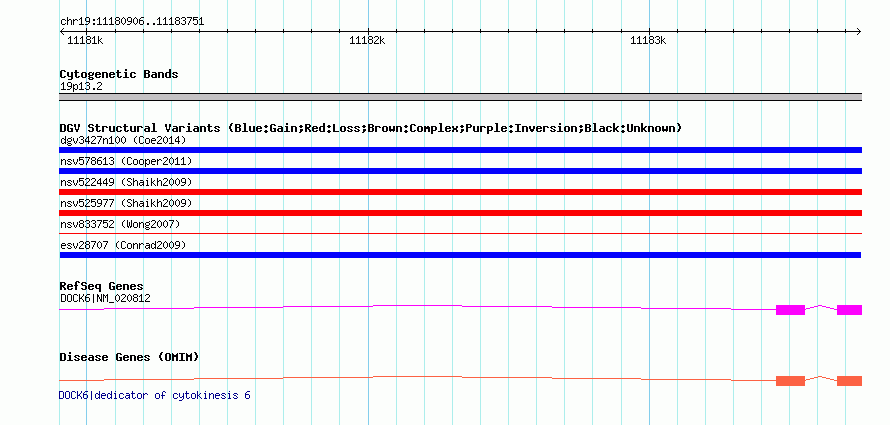
Task: Select the DGV Structural Variants track heading
Action: pyautogui.click(x=371, y=128)
